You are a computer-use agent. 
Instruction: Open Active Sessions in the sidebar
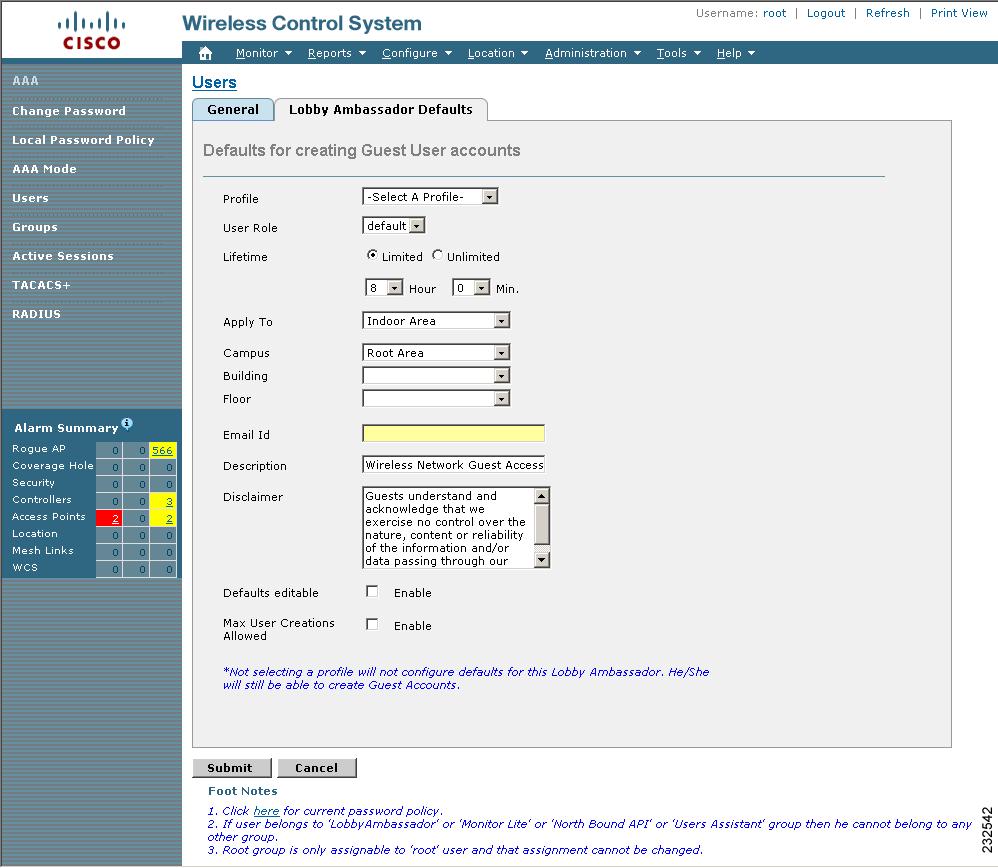pyautogui.click(x=63, y=256)
